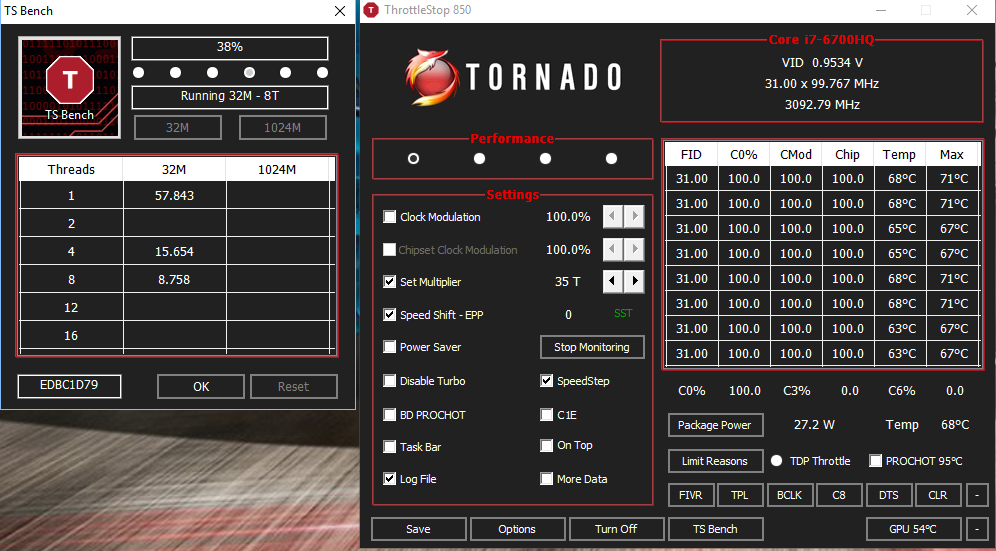Increase Clock Modulation with right arrow

coord(634,217)
